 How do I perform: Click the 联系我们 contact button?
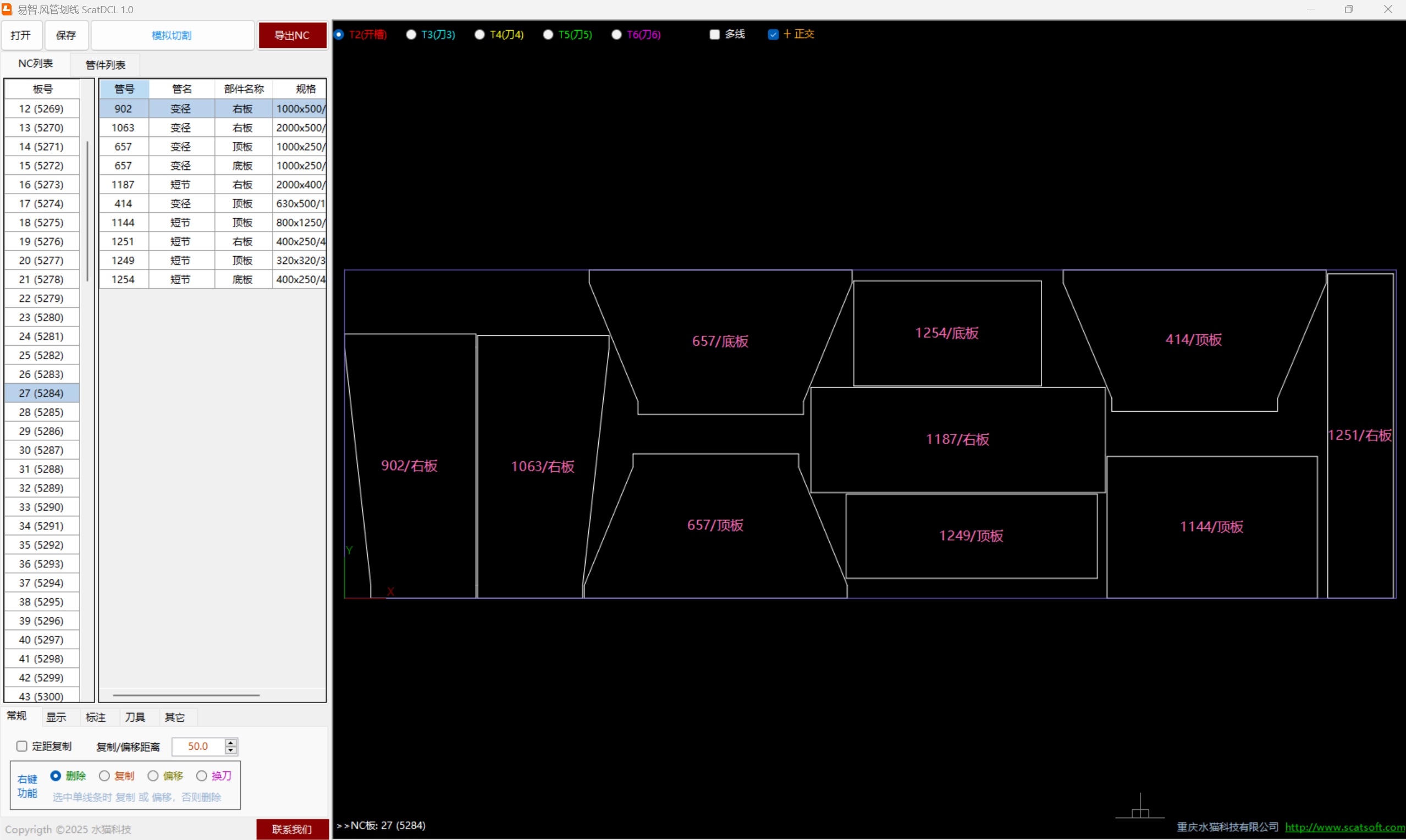292,828
